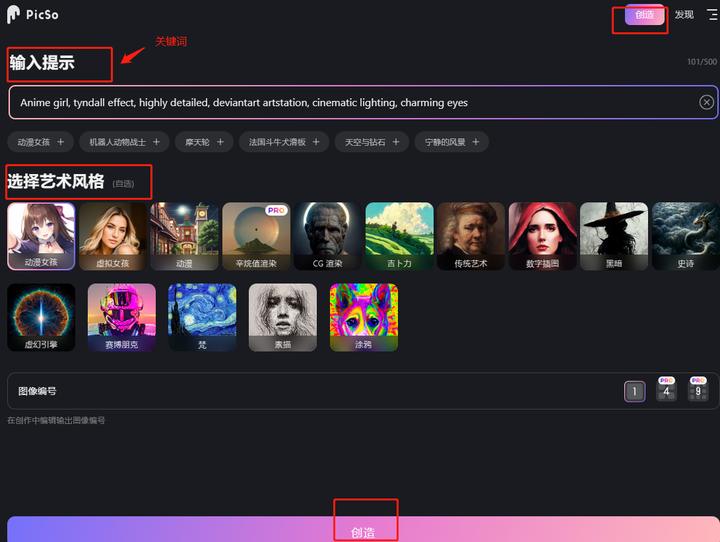Screen dimensions: 720x542
Task: Open the PicSo logo home link
Action: (33, 14)
